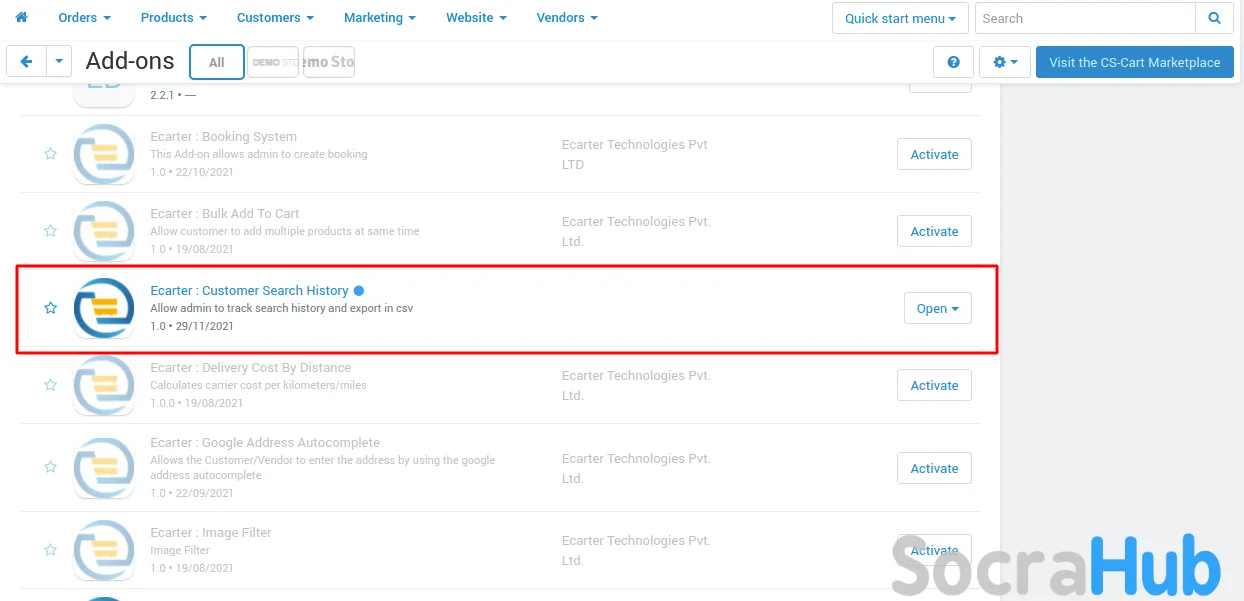Open the gear settings menu
The image size is (1244, 601).
[x=1005, y=62]
